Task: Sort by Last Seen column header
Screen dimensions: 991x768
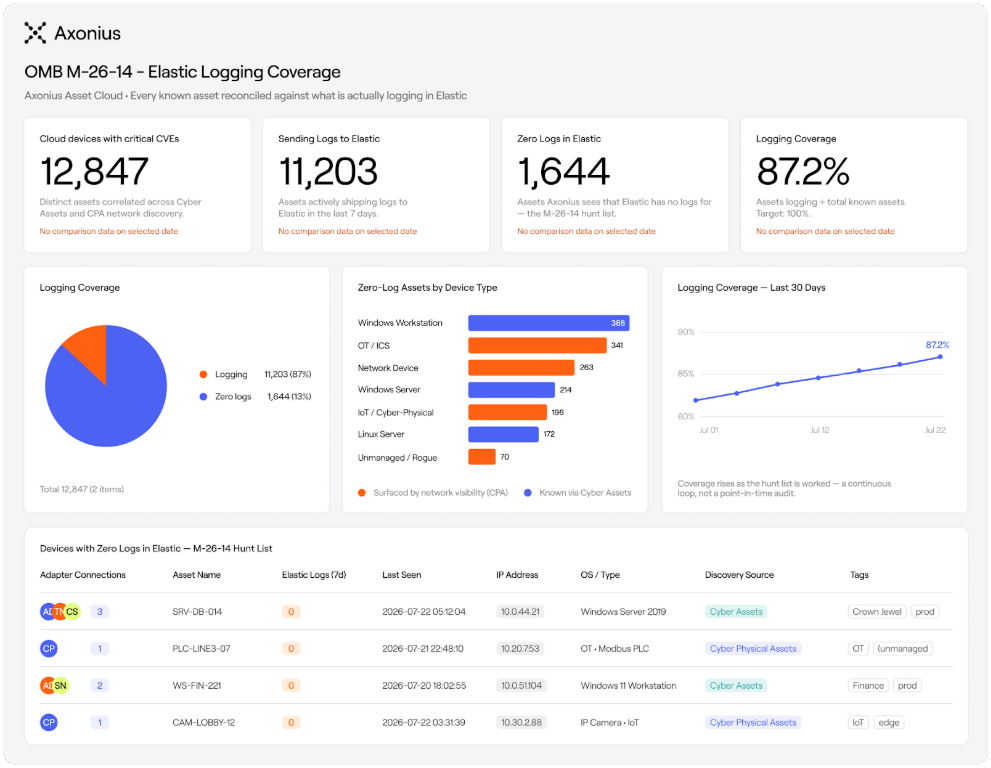Action: click(x=401, y=575)
